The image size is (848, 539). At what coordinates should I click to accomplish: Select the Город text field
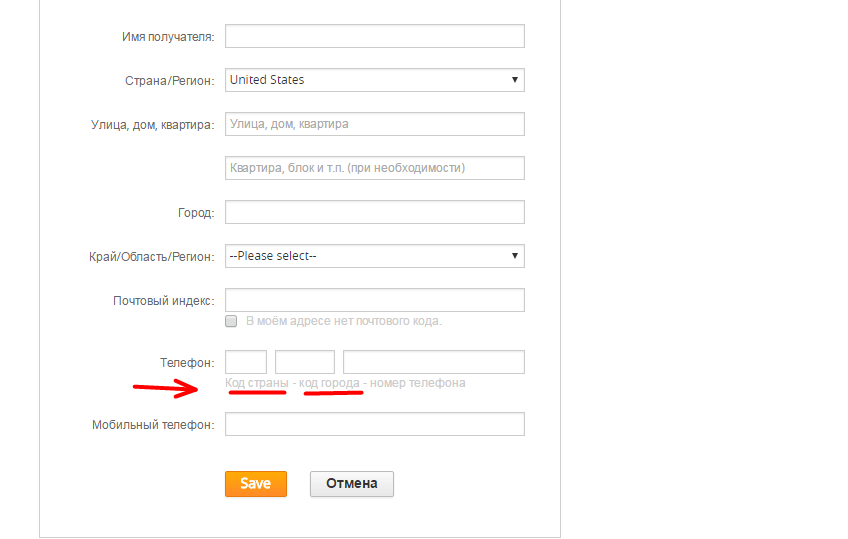pyautogui.click(x=375, y=212)
